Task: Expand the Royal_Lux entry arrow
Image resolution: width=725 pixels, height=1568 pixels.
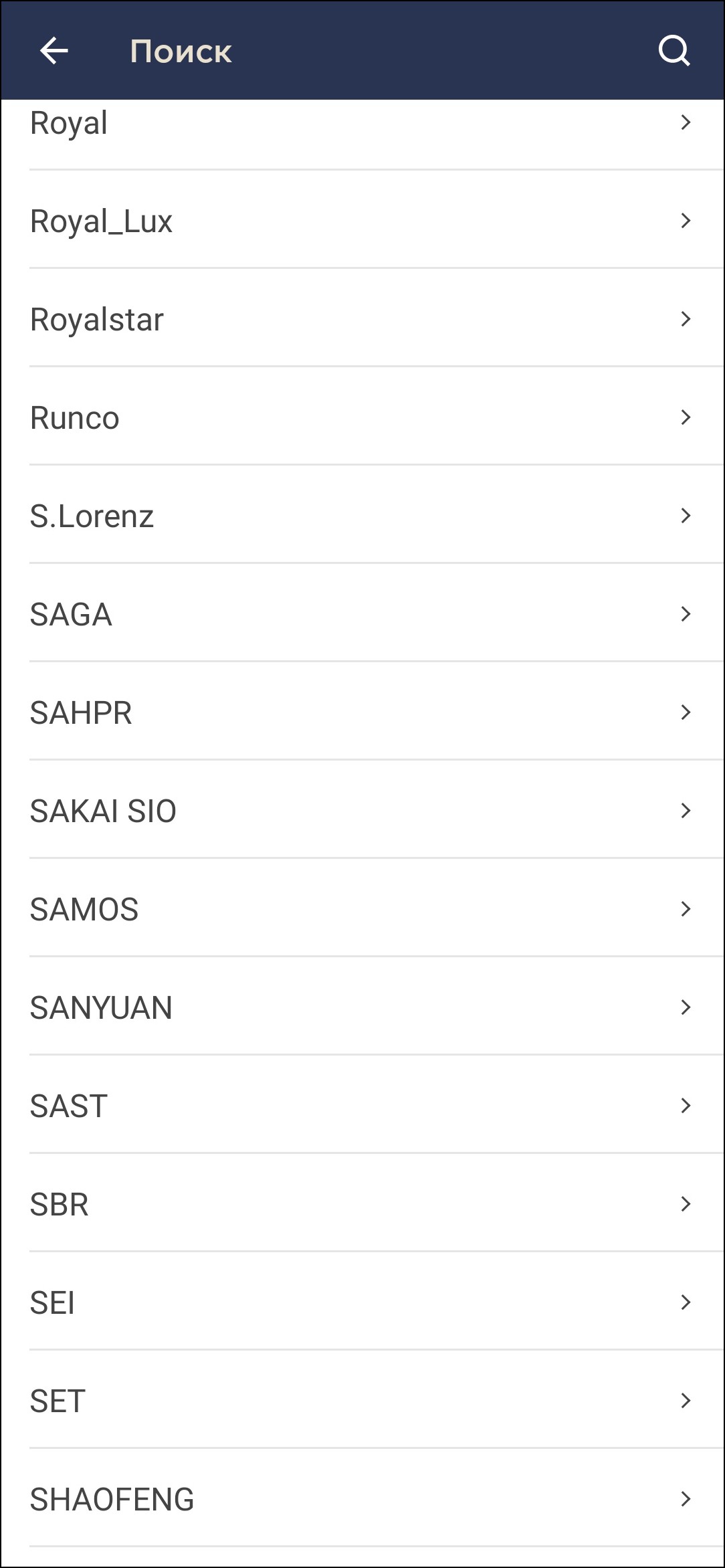Action: click(x=686, y=221)
